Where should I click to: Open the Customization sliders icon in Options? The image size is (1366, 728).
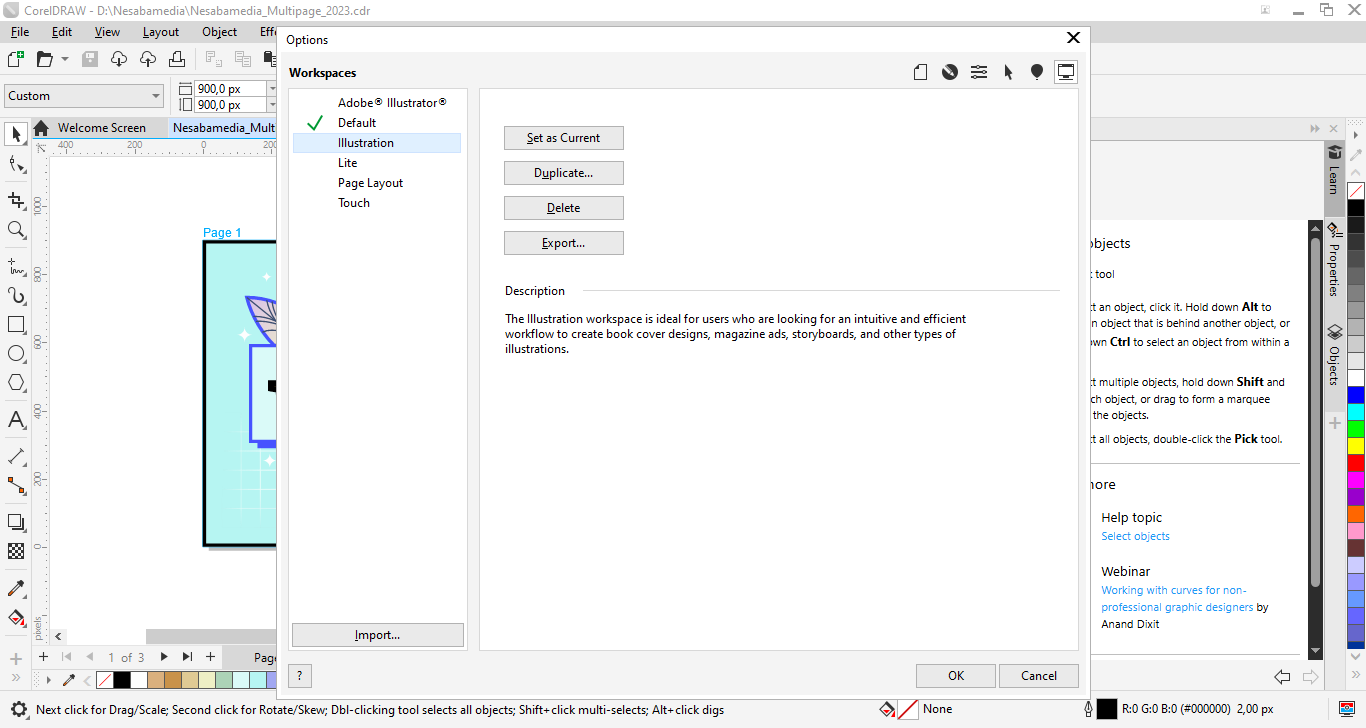coord(979,72)
